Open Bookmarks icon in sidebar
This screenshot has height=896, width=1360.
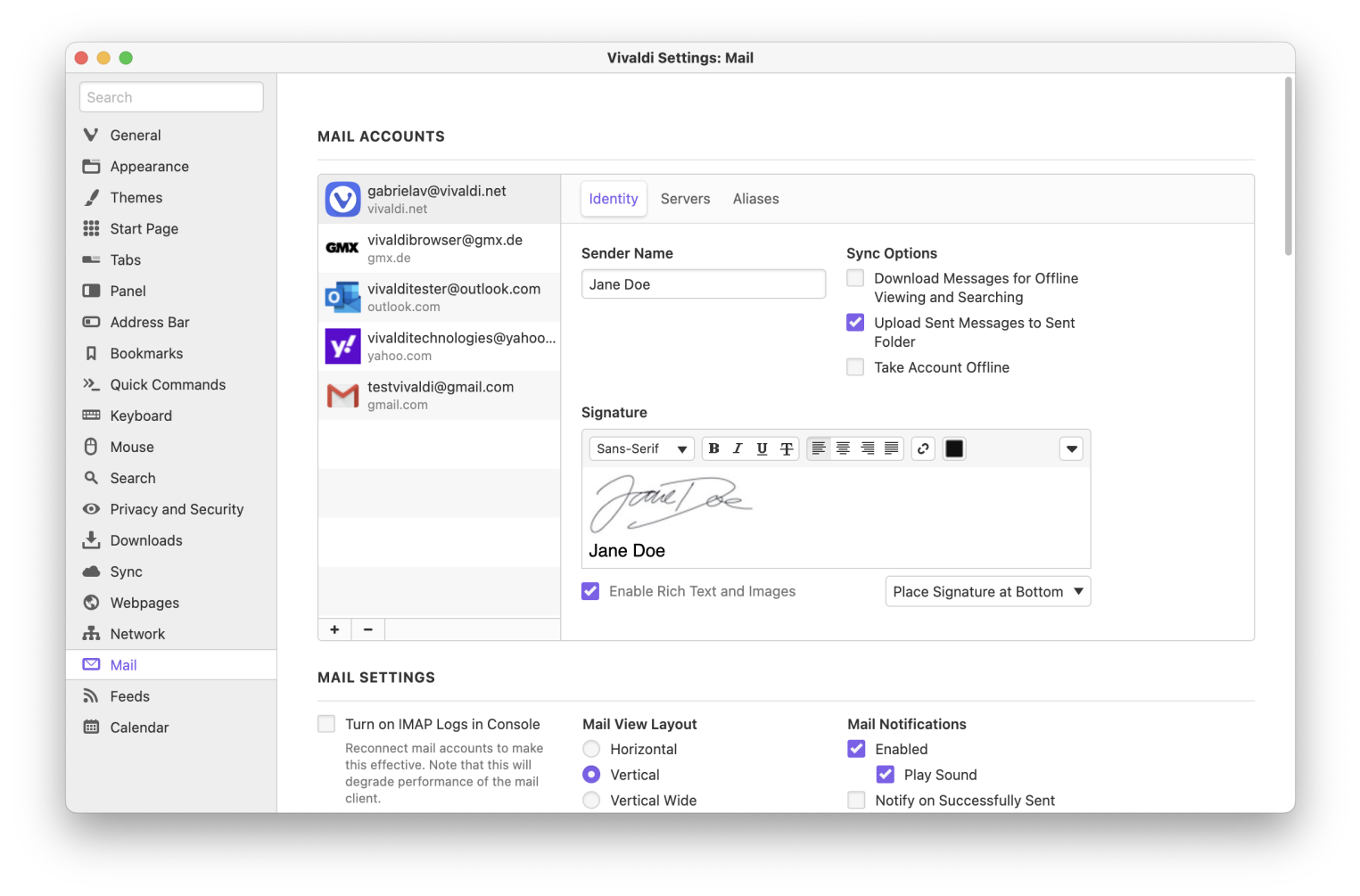coord(91,353)
